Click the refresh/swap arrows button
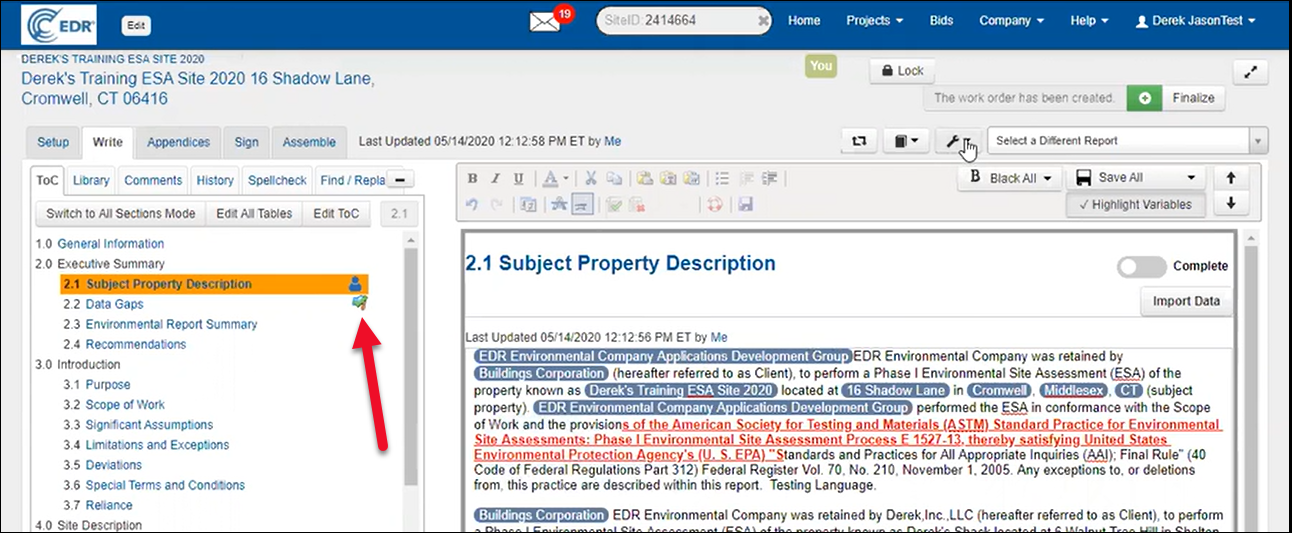The width and height of the screenshot is (1292, 533). 858,141
